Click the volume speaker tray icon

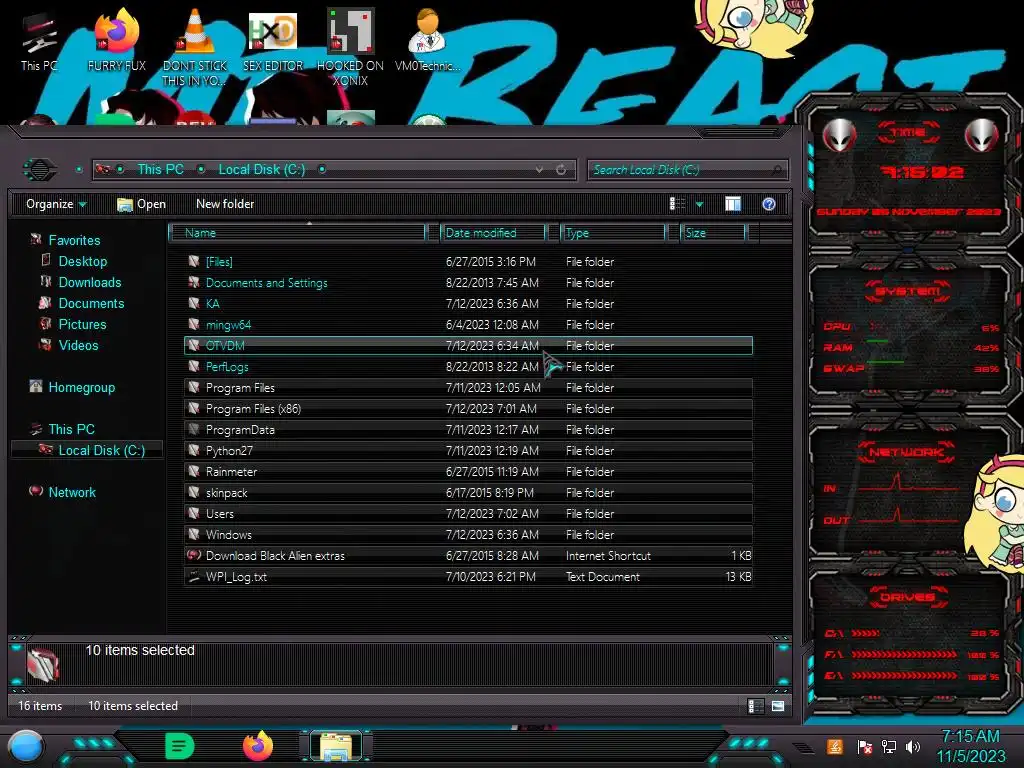pyautogui.click(x=912, y=747)
